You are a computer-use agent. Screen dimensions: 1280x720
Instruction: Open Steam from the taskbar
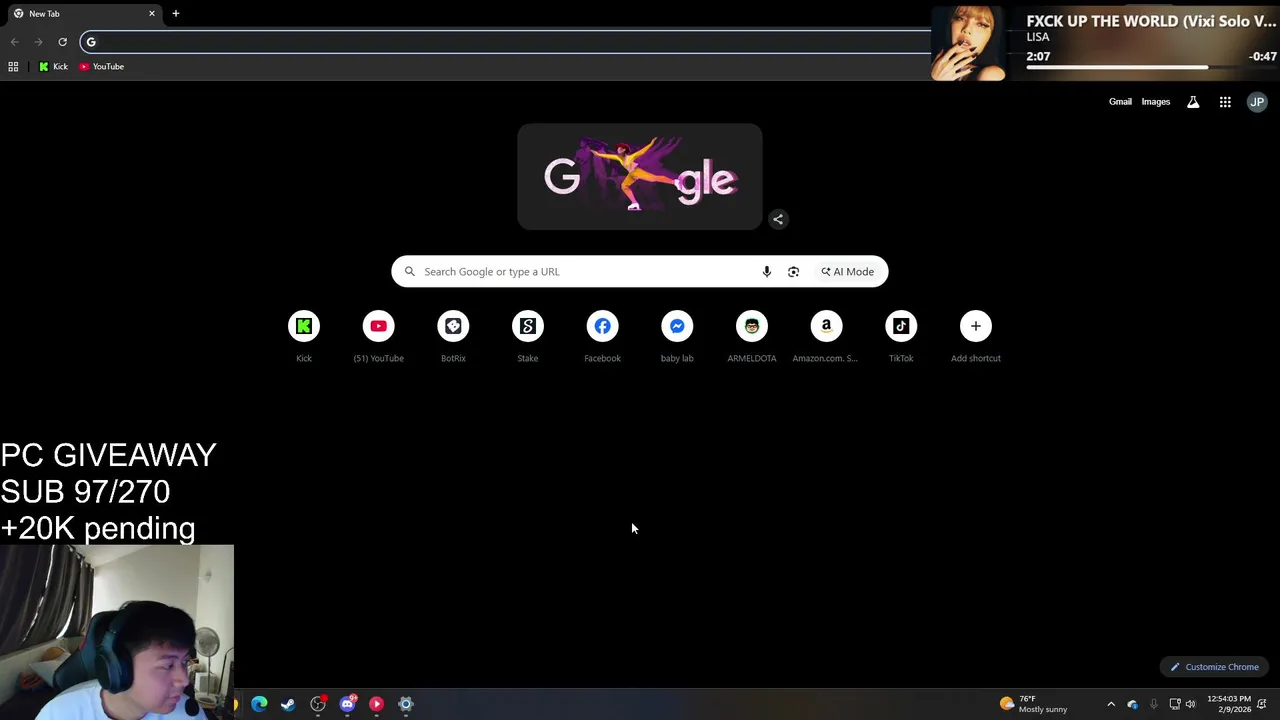pos(288,704)
